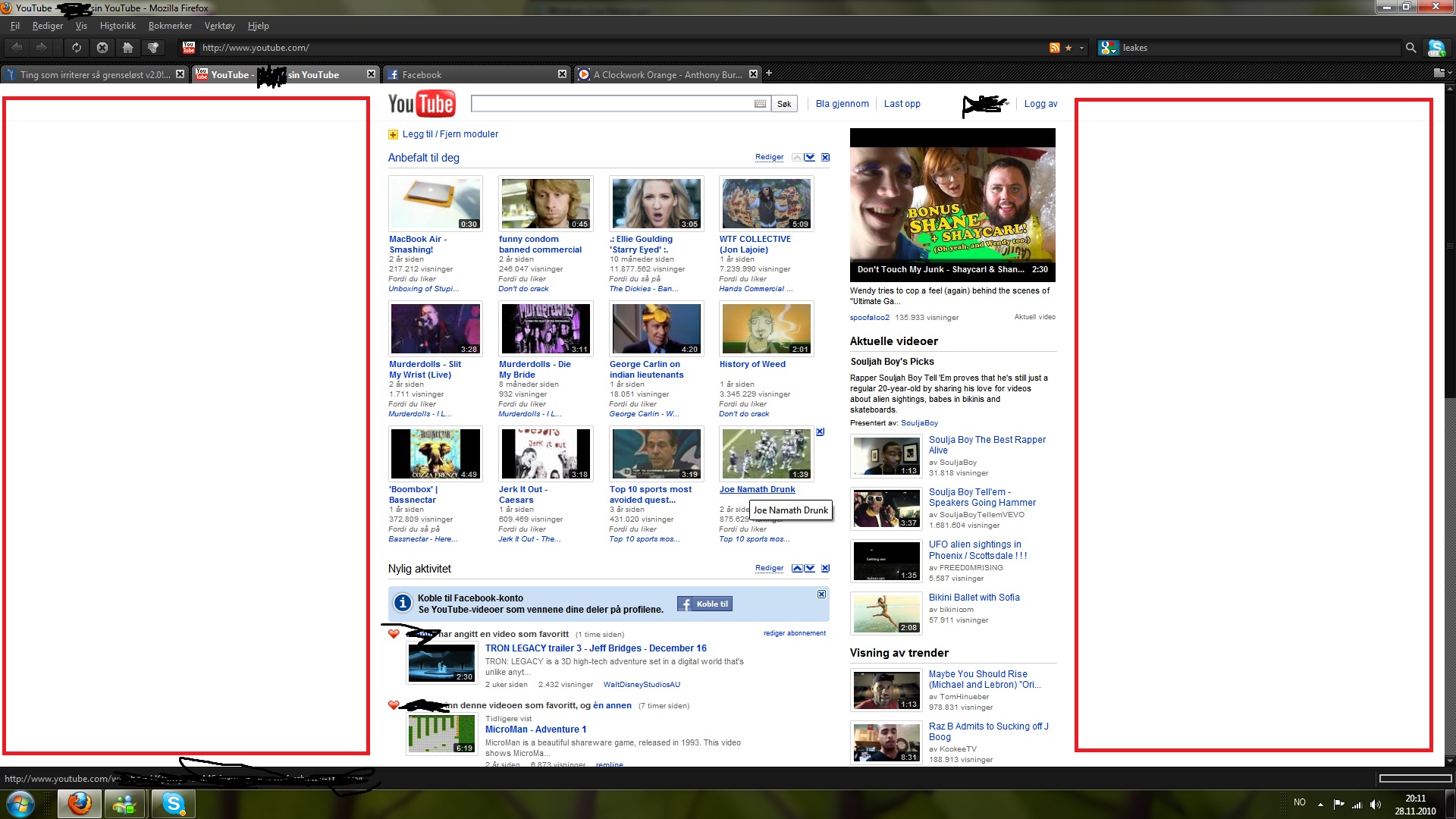Click Legg til / Fjern moduler link
The image size is (1456, 819).
click(450, 134)
